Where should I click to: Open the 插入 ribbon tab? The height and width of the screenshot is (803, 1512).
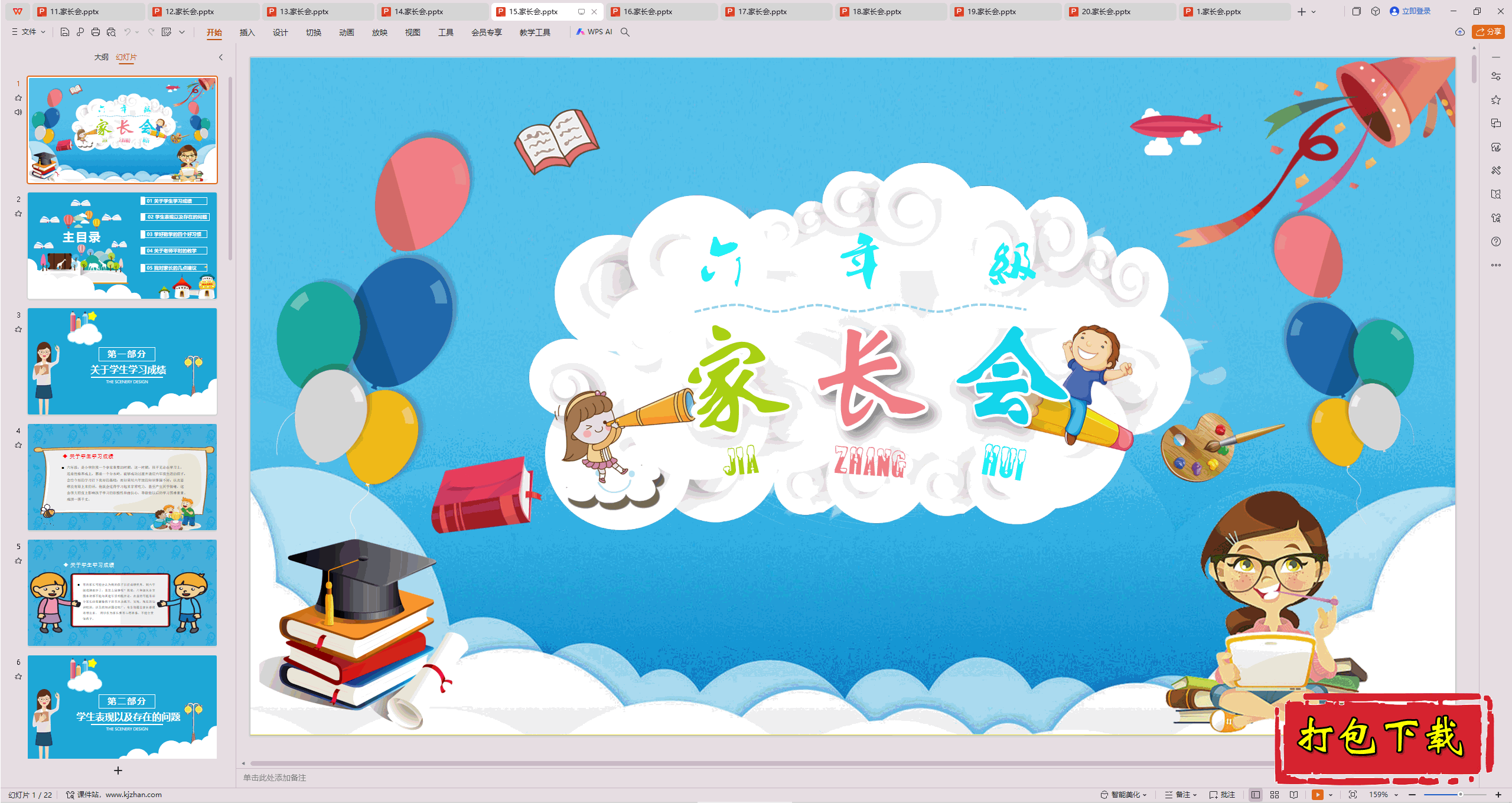pyautogui.click(x=247, y=32)
